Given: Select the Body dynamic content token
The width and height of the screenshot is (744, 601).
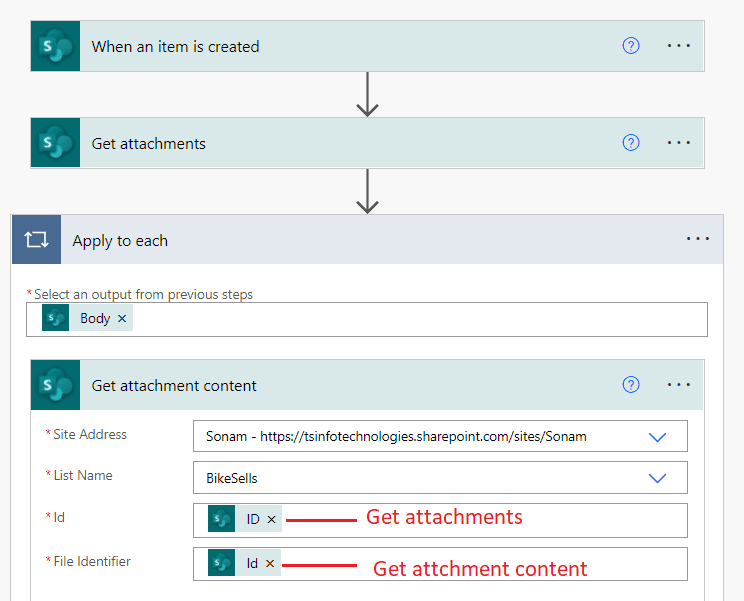Looking at the screenshot, I should coord(88,318).
